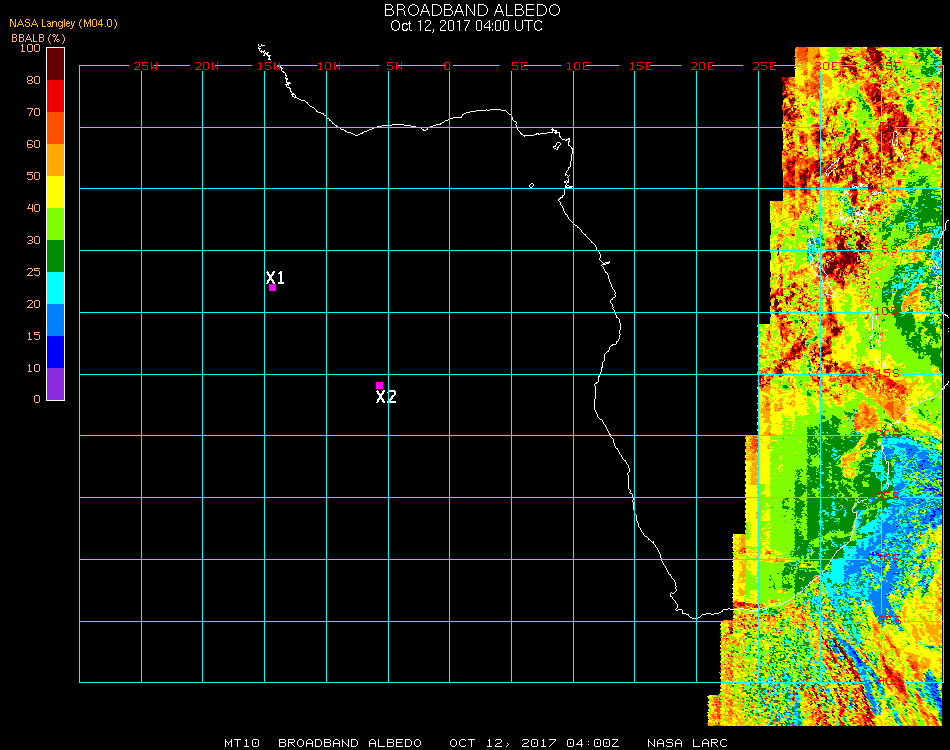Click the magenta X2 marker point
This screenshot has width=950, height=750.
(x=379, y=385)
